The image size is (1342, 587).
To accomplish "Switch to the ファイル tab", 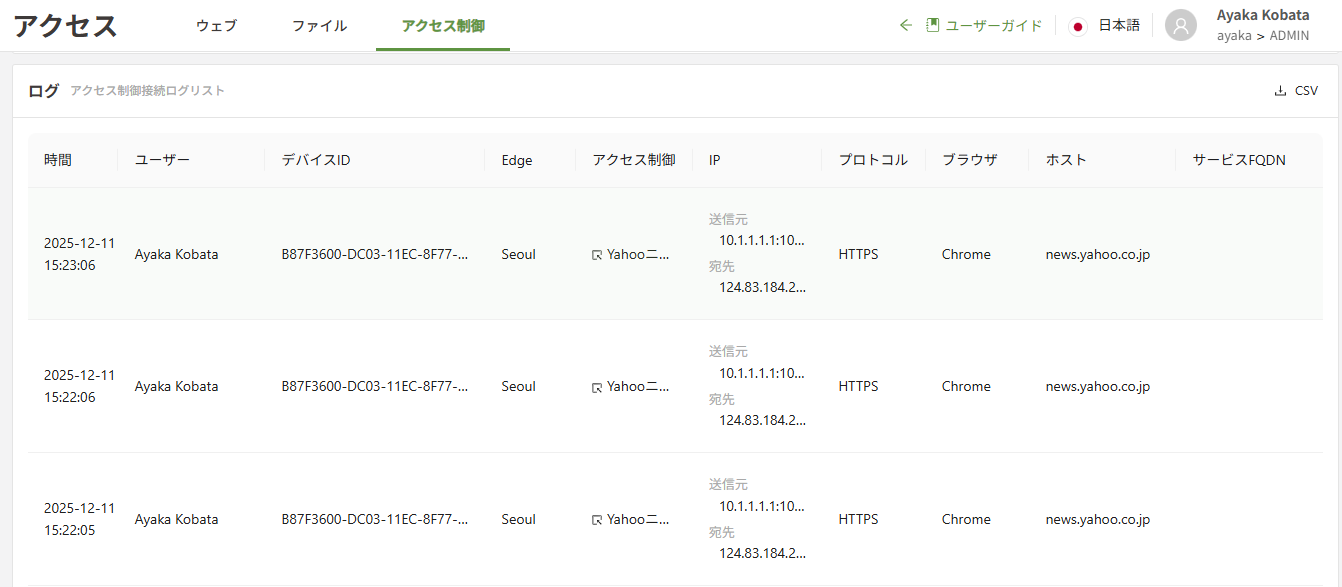I will pyautogui.click(x=319, y=26).
